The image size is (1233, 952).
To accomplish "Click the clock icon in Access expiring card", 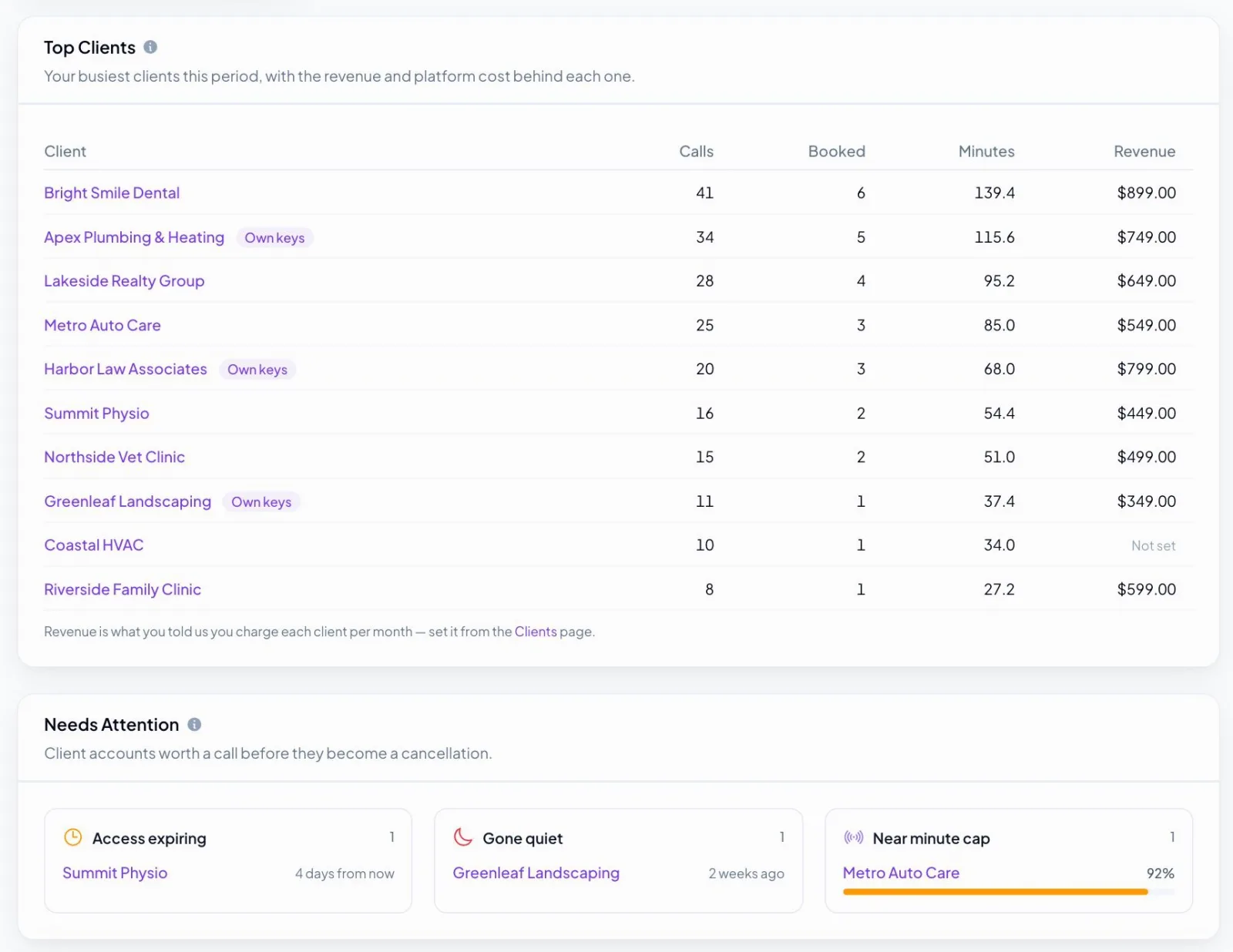I will [x=72, y=837].
